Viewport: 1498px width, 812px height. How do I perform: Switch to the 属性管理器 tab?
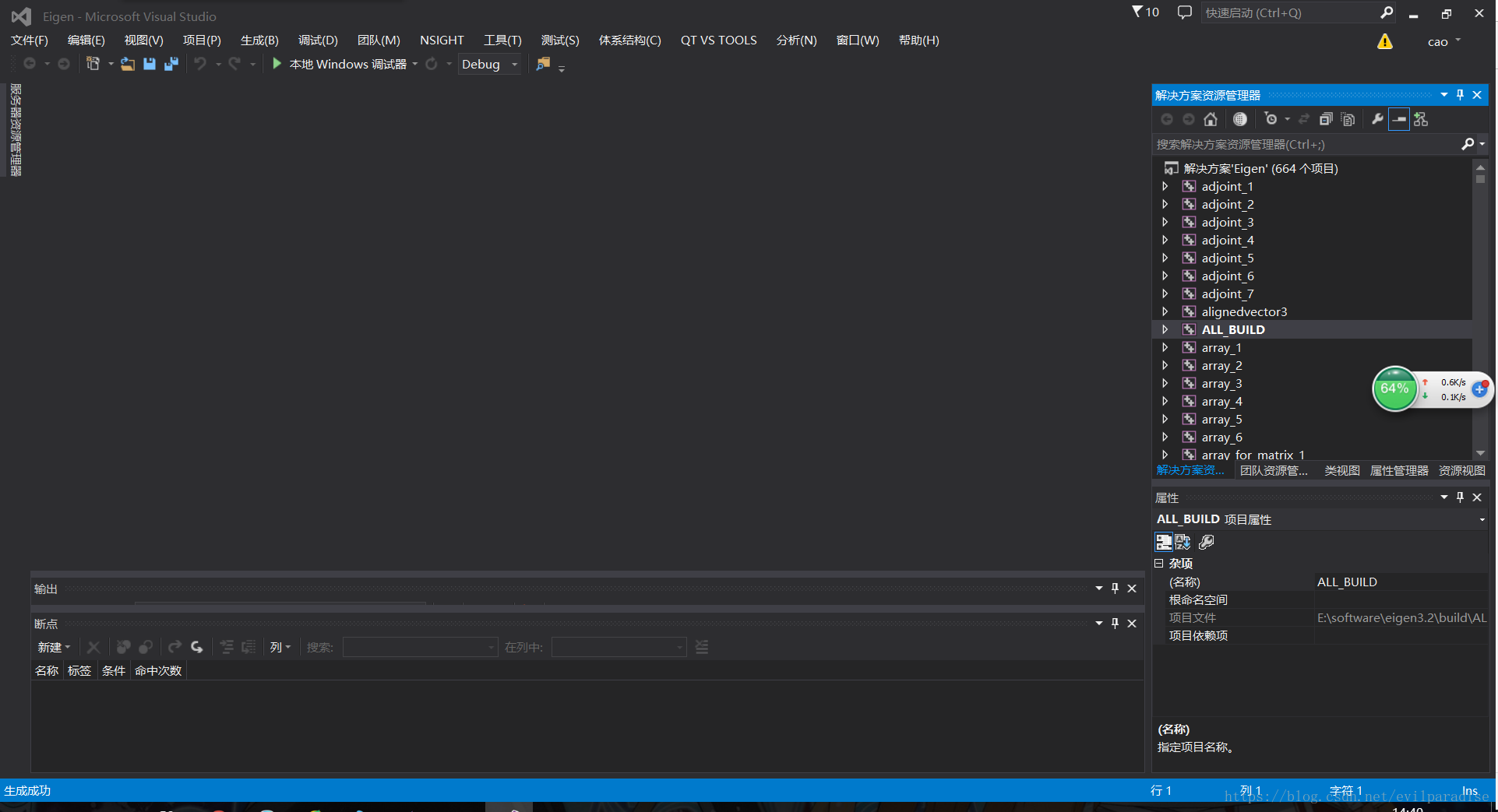point(1399,470)
